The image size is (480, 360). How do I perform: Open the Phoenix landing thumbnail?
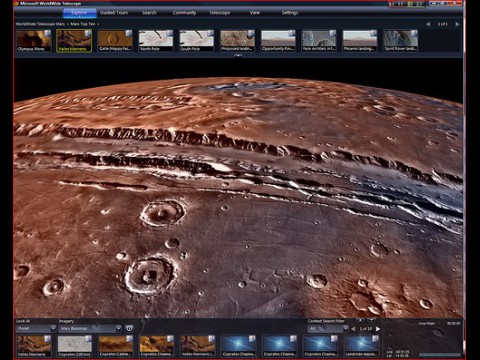point(360,41)
